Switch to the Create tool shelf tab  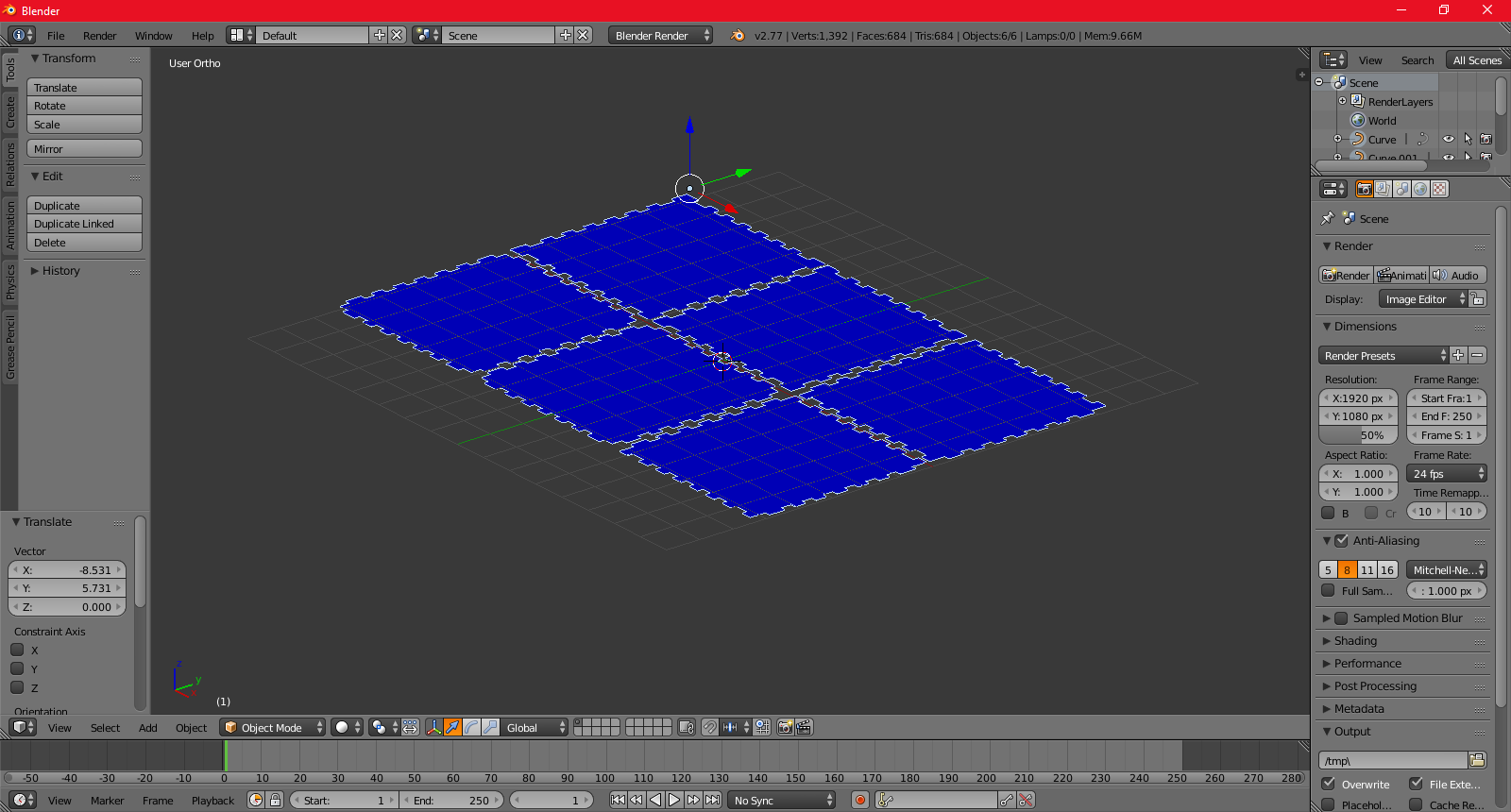(x=10, y=111)
